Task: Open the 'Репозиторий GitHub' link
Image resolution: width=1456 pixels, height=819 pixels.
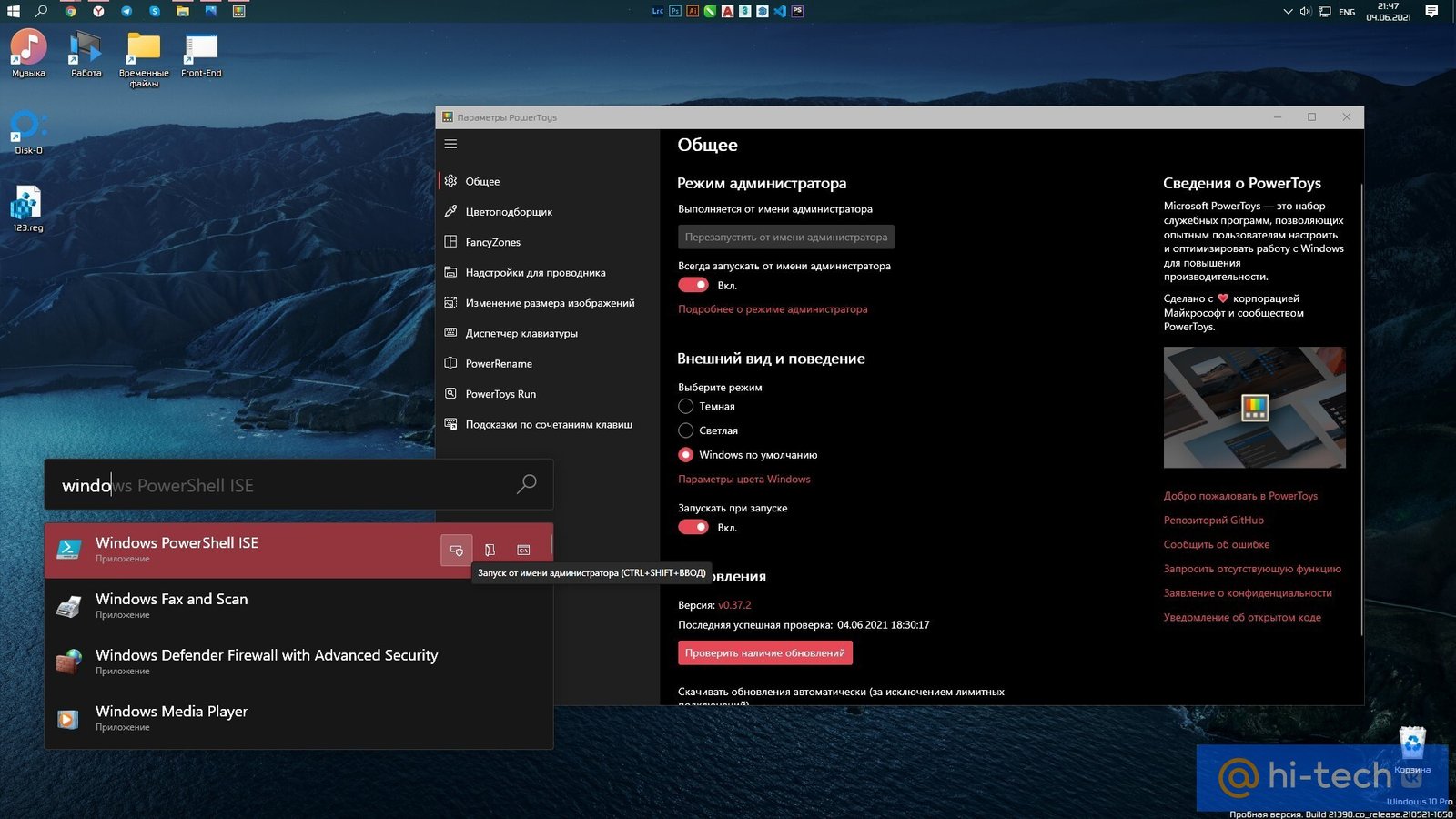Action: [x=1213, y=521]
